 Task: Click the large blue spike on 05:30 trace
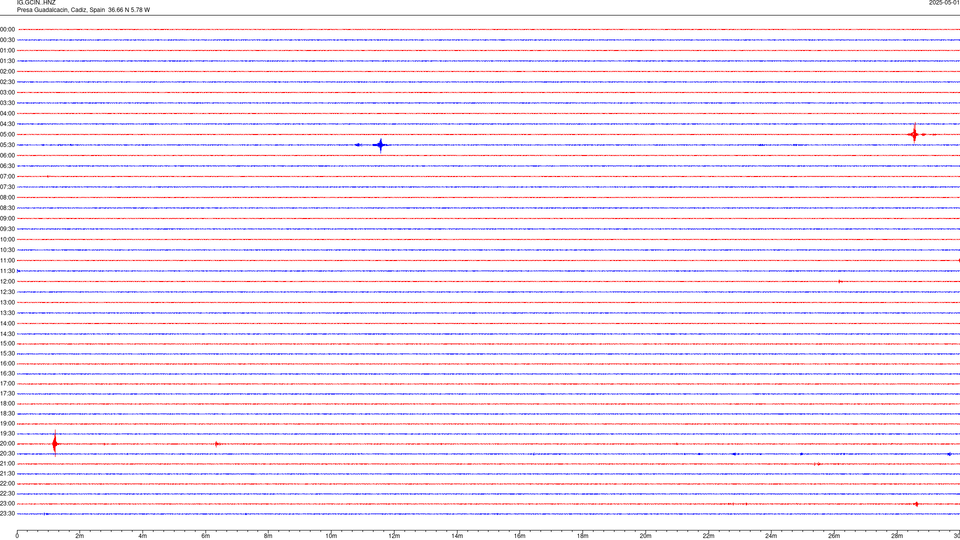coord(381,145)
